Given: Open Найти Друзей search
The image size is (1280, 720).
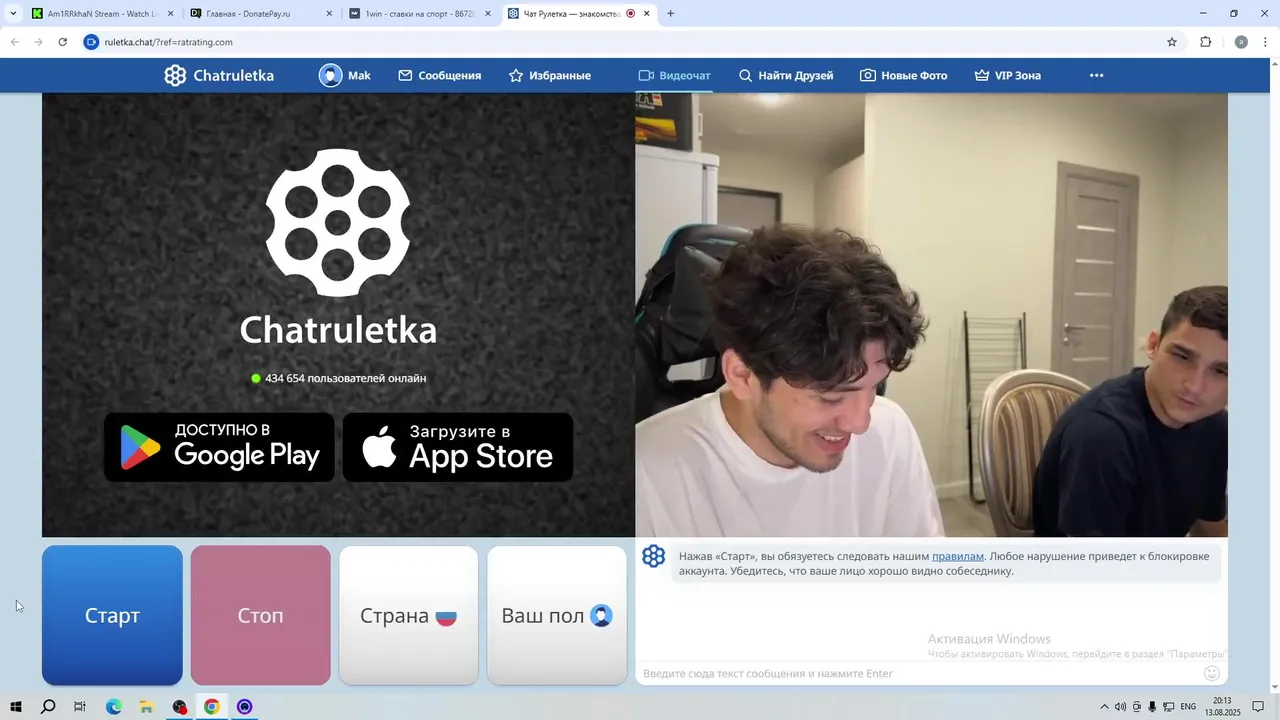Looking at the screenshot, I should [x=785, y=76].
